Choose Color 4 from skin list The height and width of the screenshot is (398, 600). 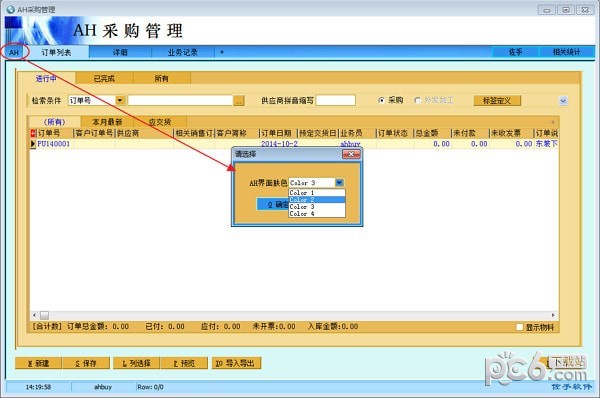coord(316,214)
